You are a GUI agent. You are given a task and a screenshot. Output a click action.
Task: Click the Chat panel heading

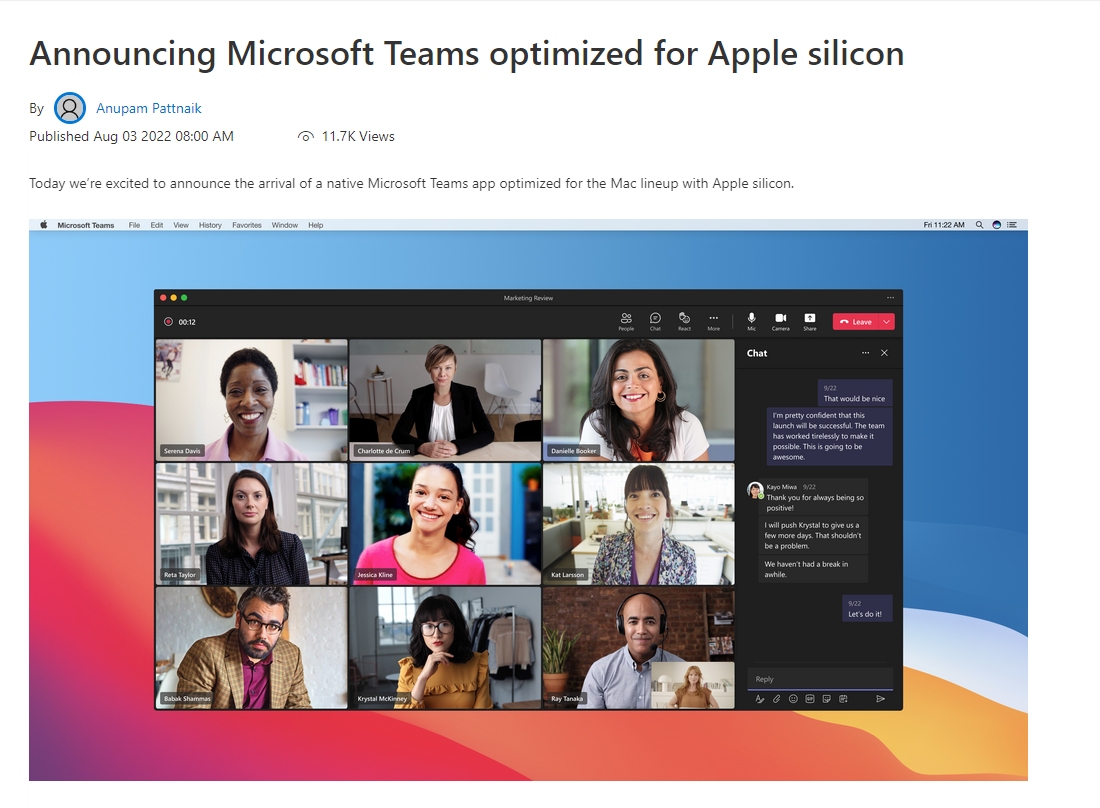tap(757, 353)
